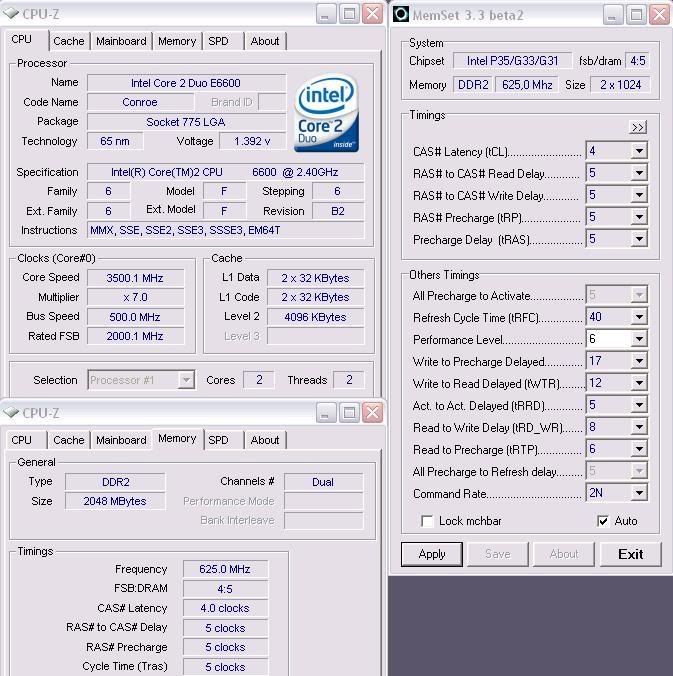Click the Intel Core 2 Duo logo
The width and height of the screenshot is (673, 676).
pyautogui.click(x=326, y=113)
